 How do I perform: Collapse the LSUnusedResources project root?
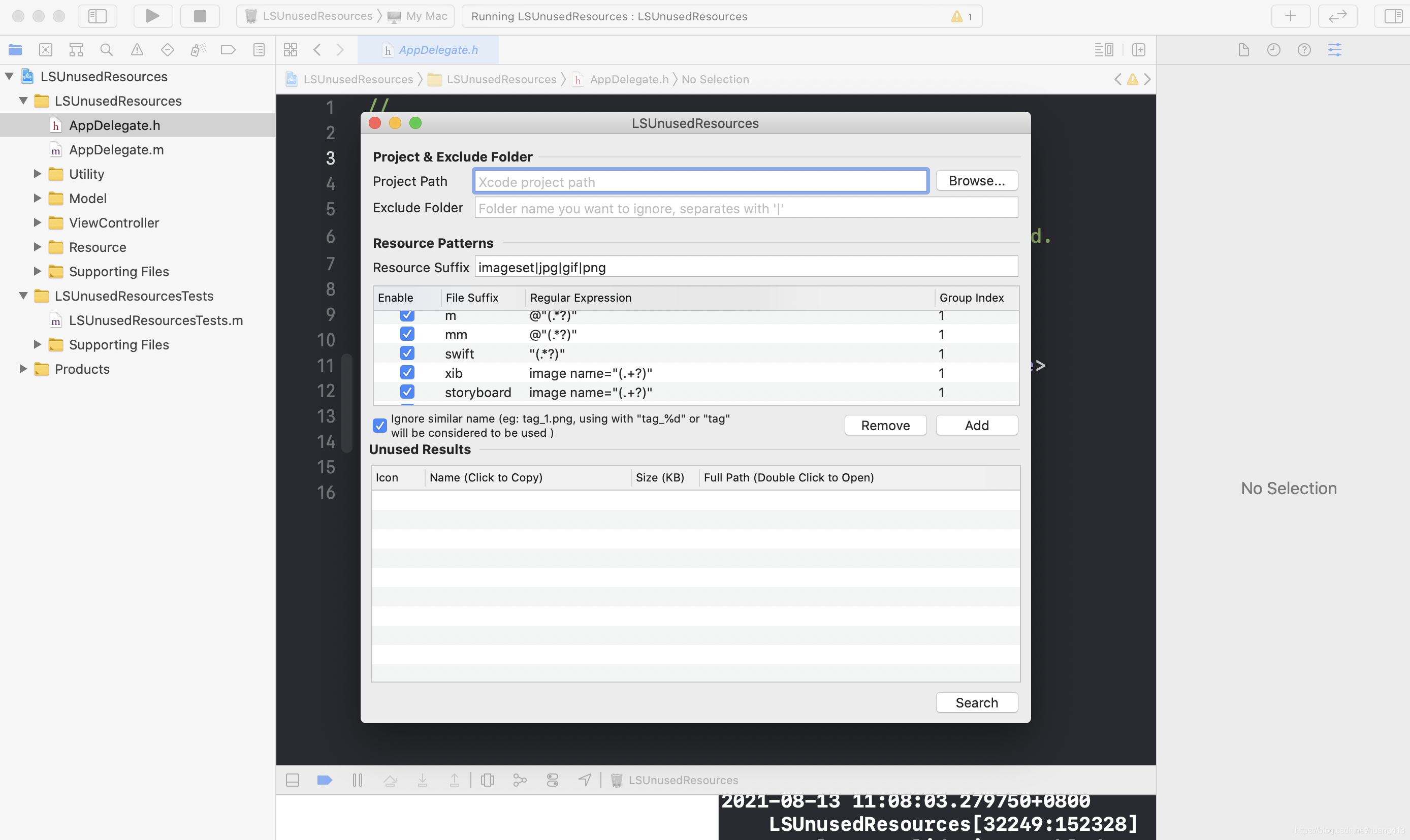coord(9,76)
